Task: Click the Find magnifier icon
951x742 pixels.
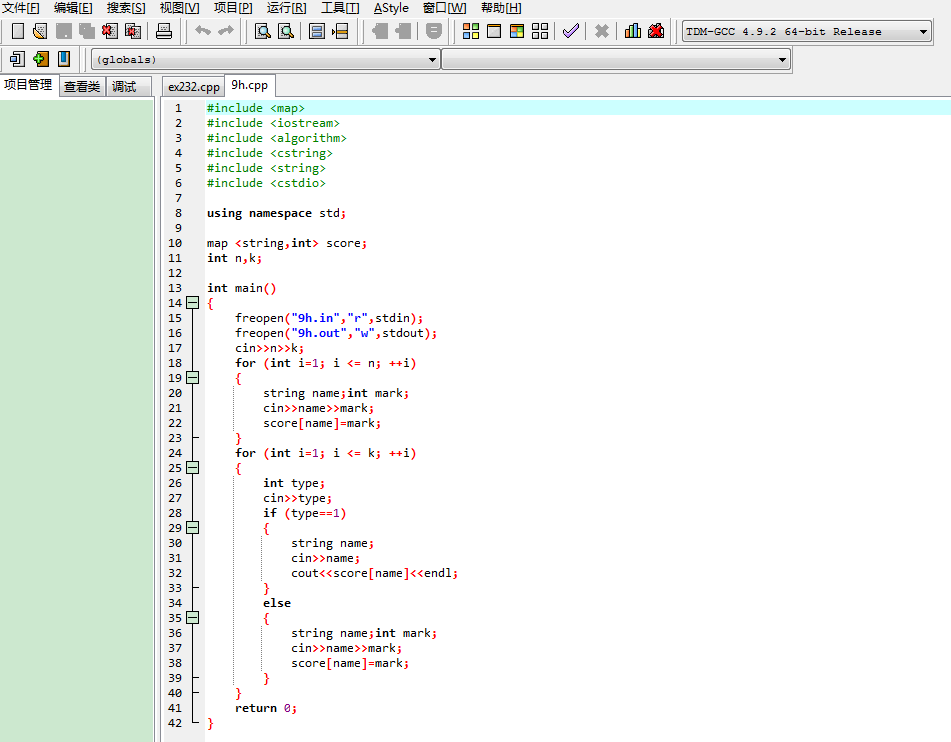Action: point(263,31)
